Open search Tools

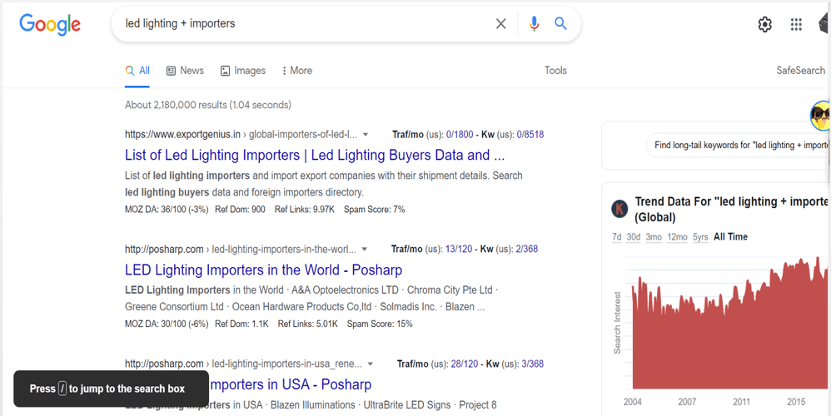(x=556, y=71)
